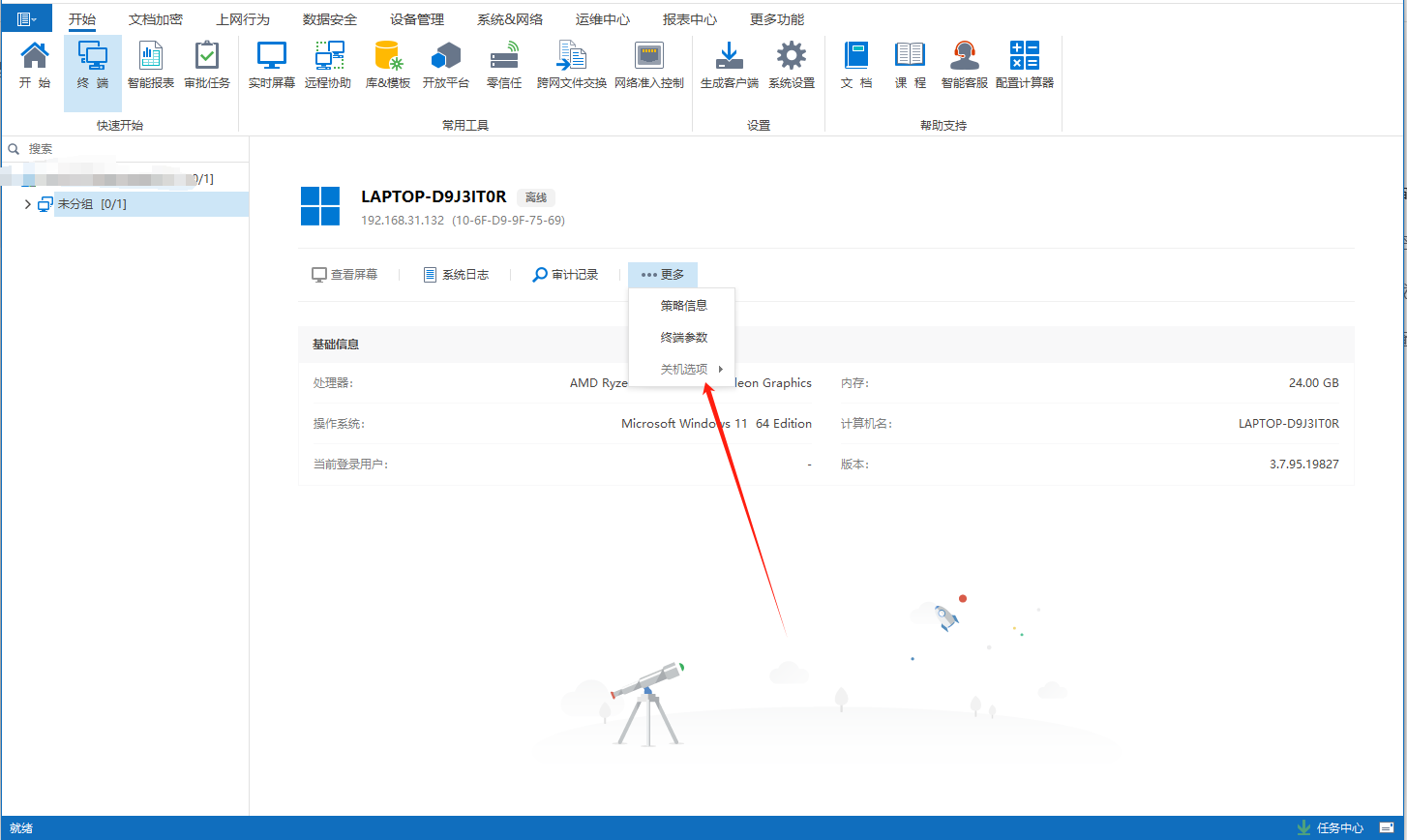Viewport: 1407px width, 840px height.
Task: Click the 离线 status badge
Action: pos(536,197)
